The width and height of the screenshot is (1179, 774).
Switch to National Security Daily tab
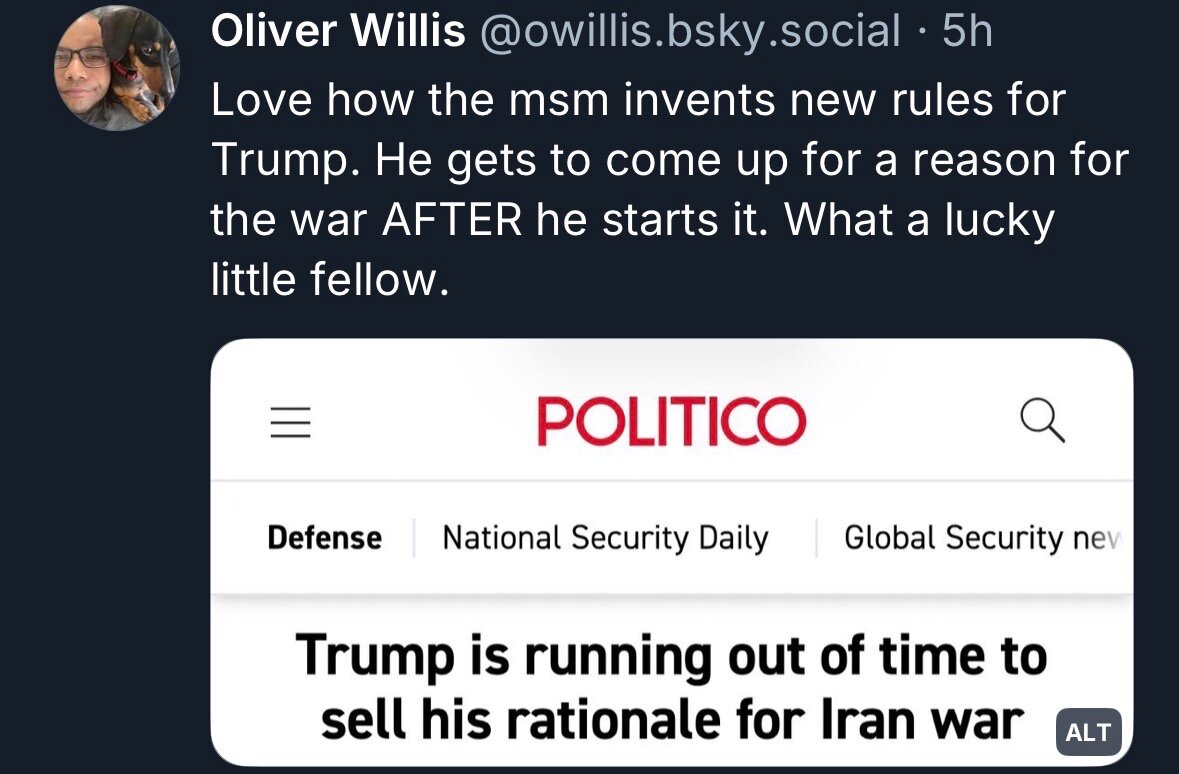click(x=605, y=538)
